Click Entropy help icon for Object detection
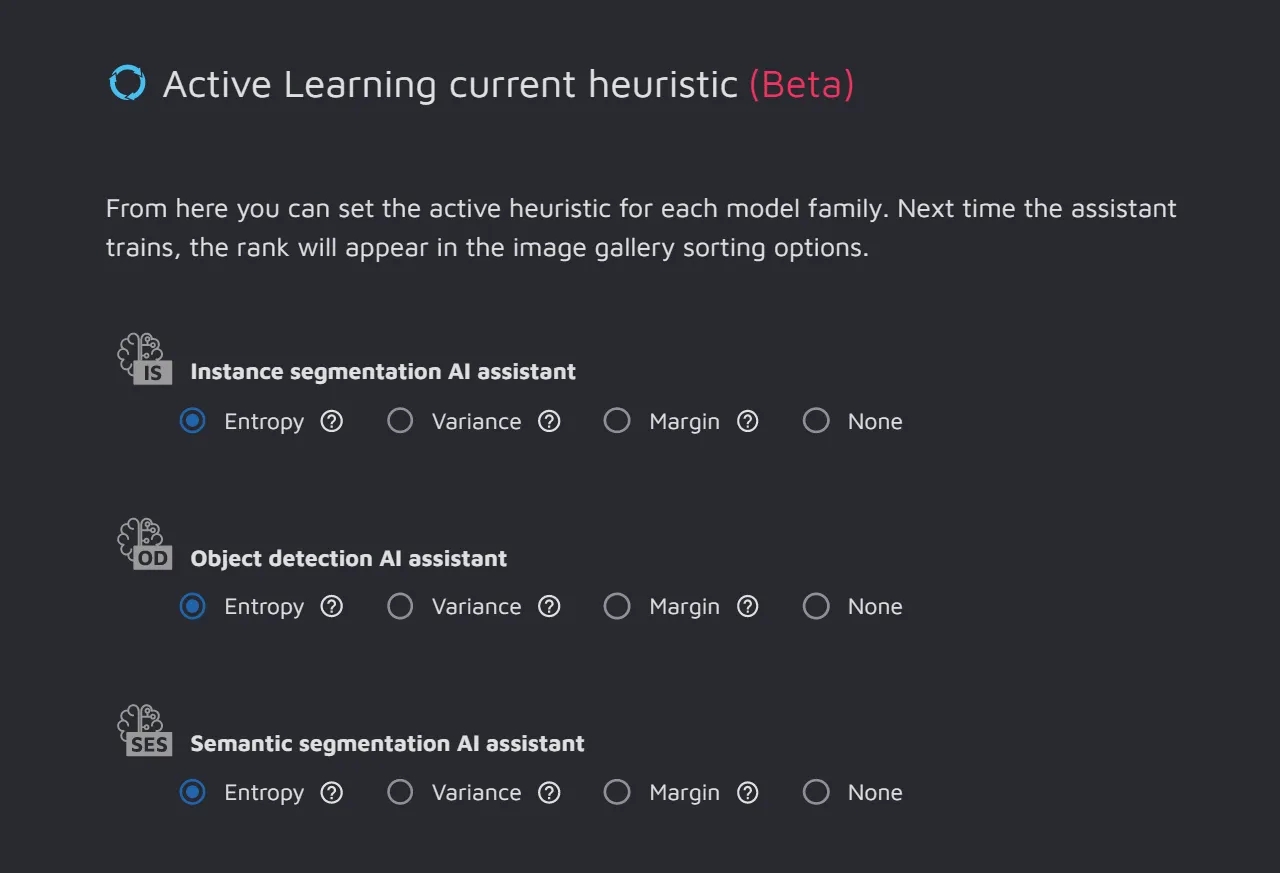This screenshot has height=873, width=1280. tap(332, 606)
